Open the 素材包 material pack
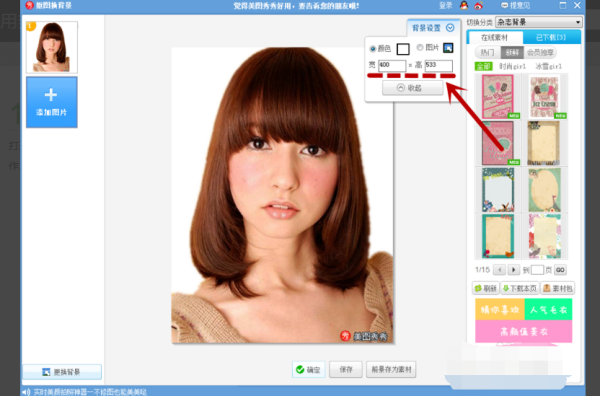The image size is (600, 396). pos(558,288)
